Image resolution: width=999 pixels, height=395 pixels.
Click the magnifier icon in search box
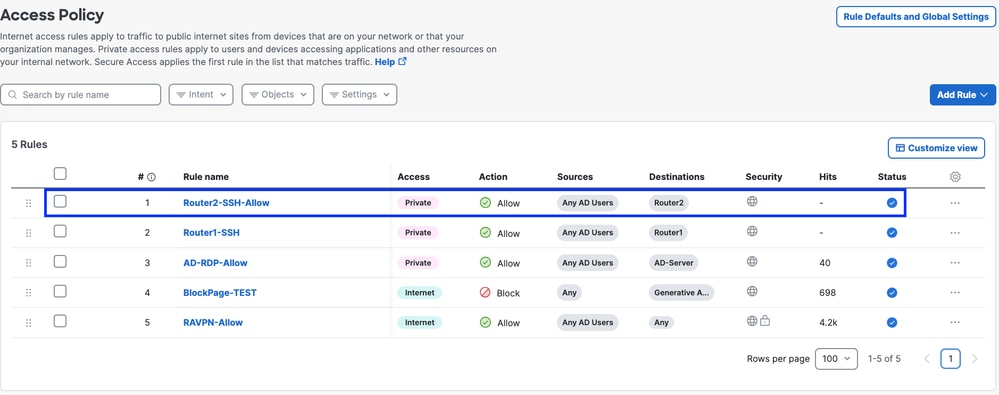point(13,94)
